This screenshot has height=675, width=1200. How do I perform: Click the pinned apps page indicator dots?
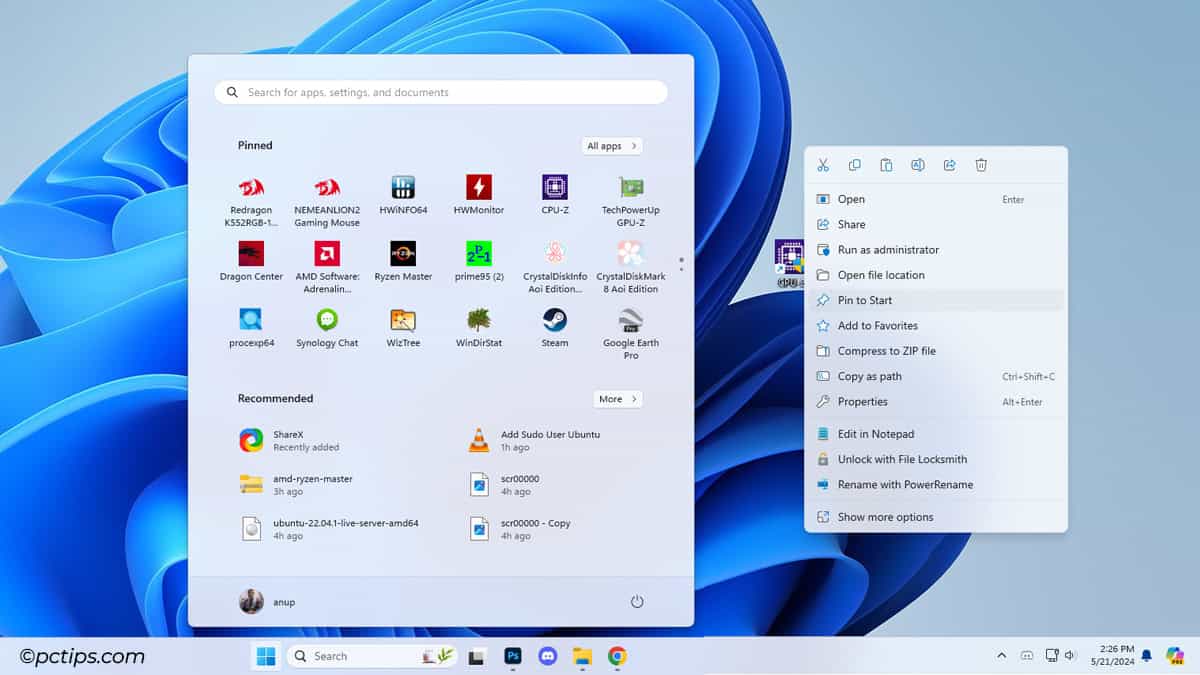click(681, 264)
